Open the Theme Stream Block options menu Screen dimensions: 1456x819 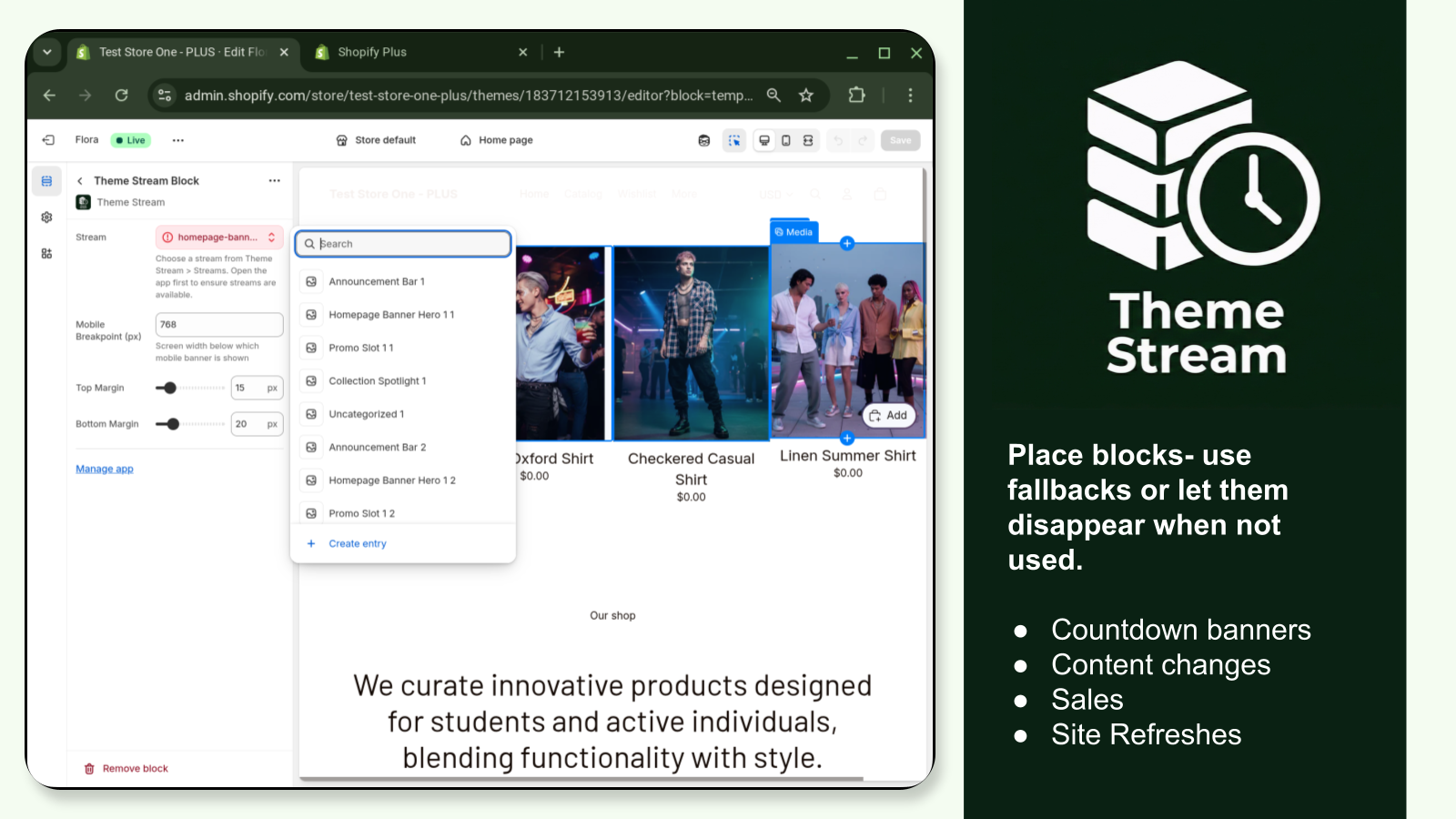tap(274, 180)
